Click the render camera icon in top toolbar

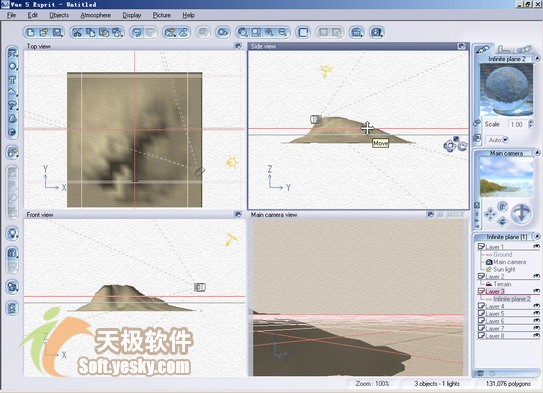(376, 33)
